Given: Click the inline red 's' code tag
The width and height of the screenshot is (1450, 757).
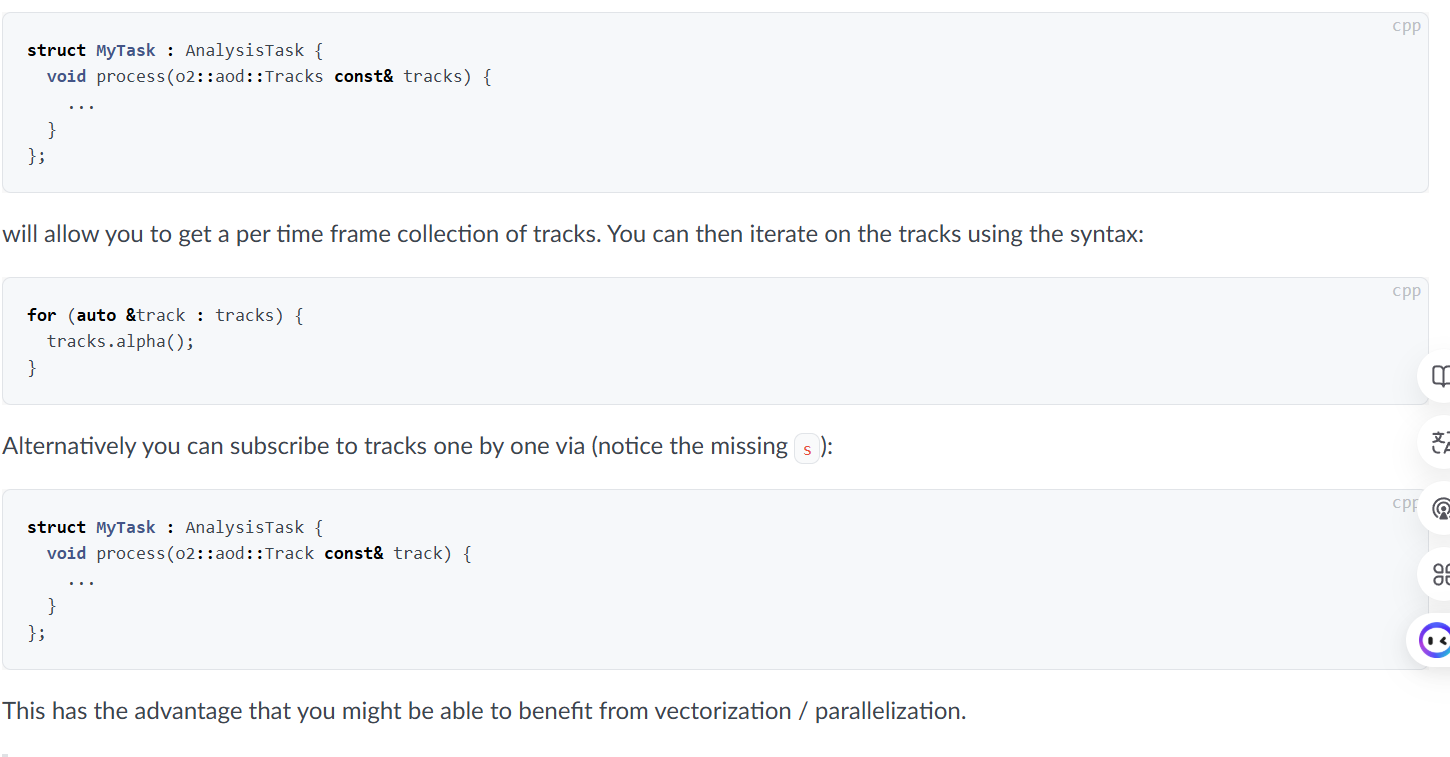Looking at the screenshot, I should (807, 448).
